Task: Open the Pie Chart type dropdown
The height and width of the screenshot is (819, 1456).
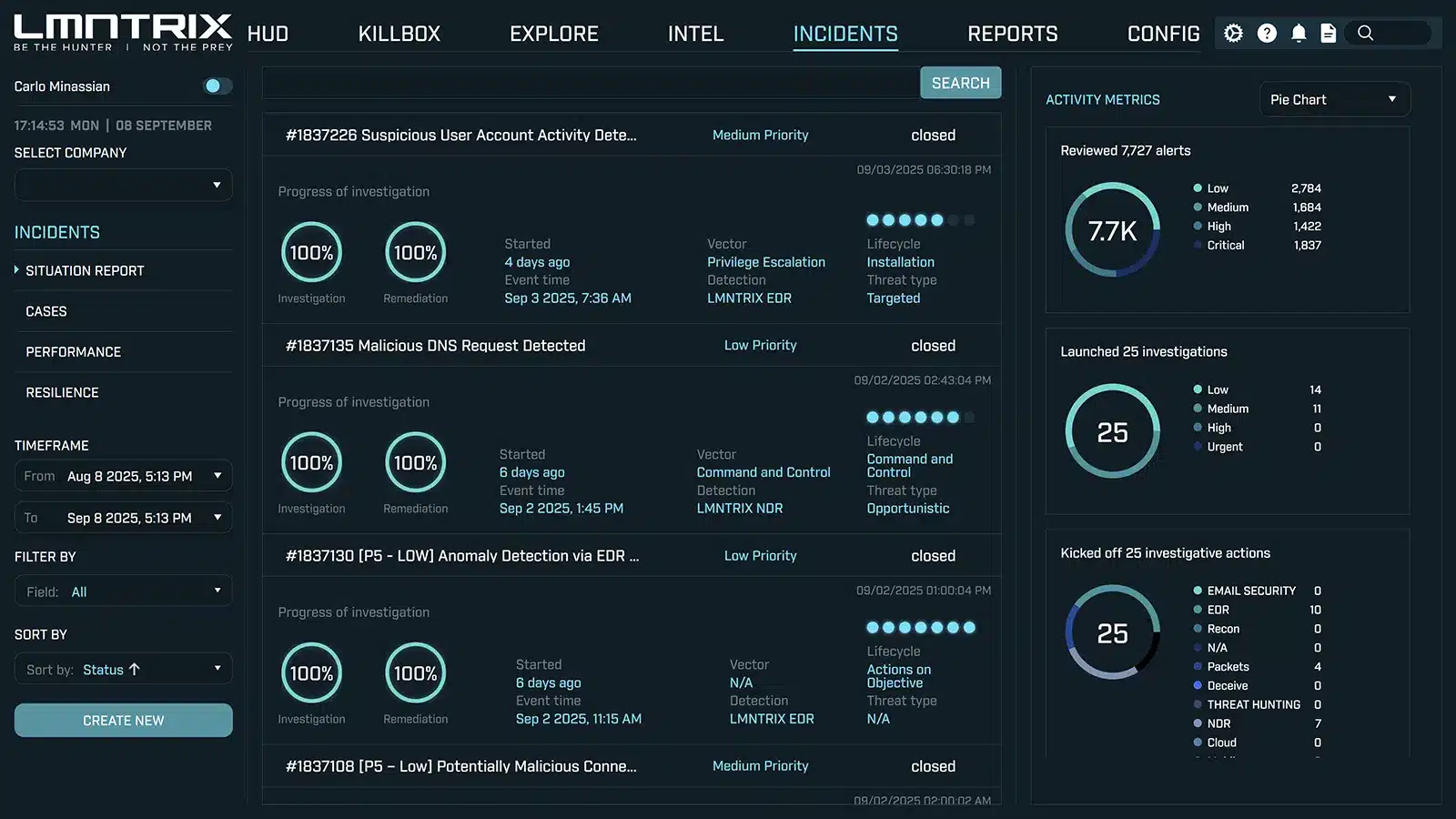Action: (1334, 99)
